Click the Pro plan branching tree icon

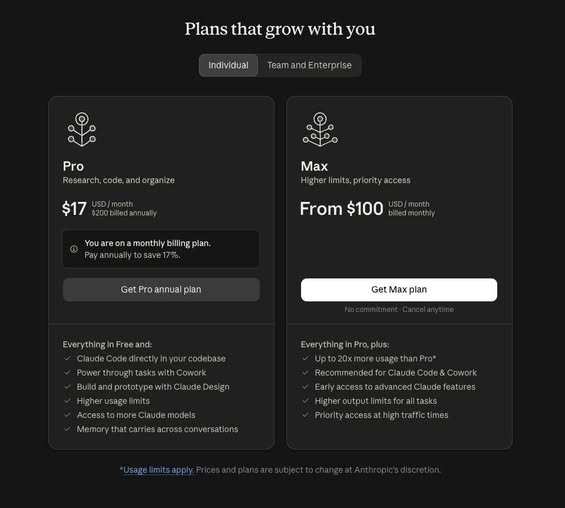(x=82, y=129)
